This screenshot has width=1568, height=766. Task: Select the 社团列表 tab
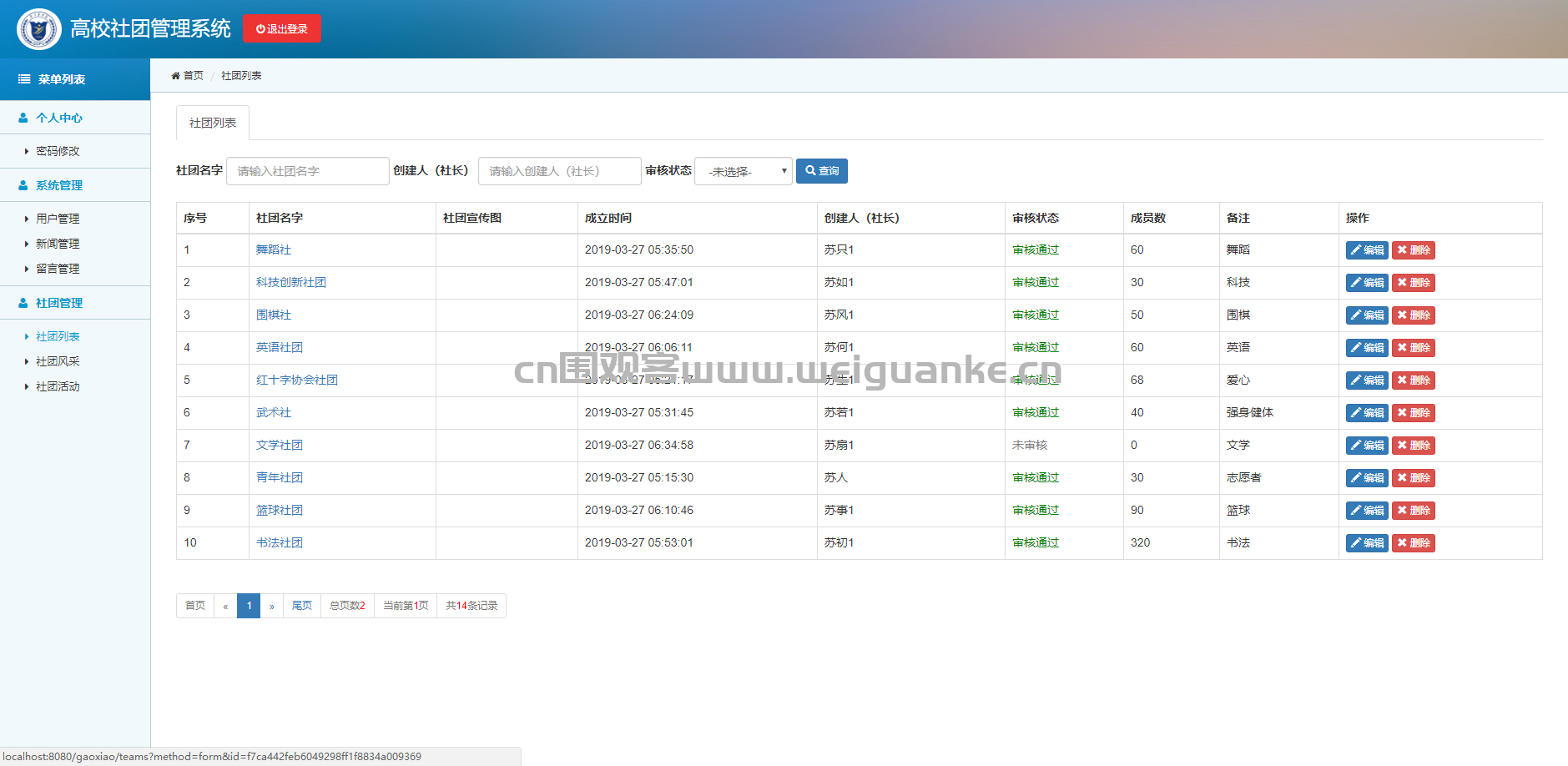pyautogui.click(x=213, y=123)
